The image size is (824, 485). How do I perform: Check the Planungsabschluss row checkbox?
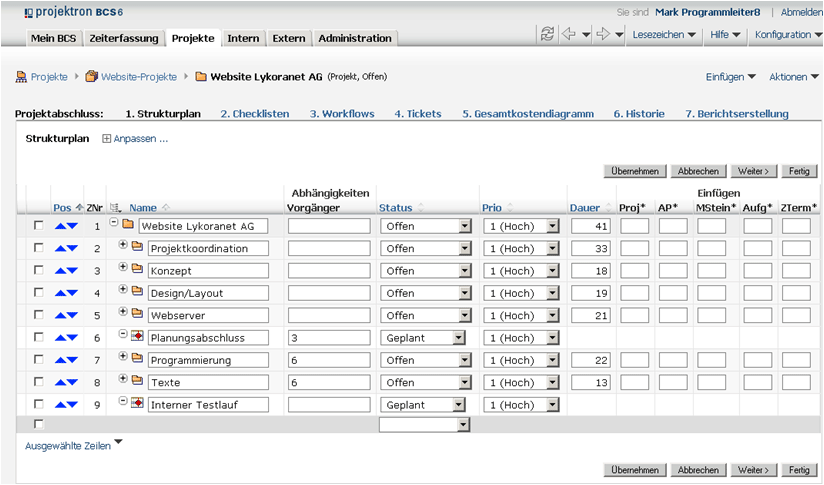[38, 337]
